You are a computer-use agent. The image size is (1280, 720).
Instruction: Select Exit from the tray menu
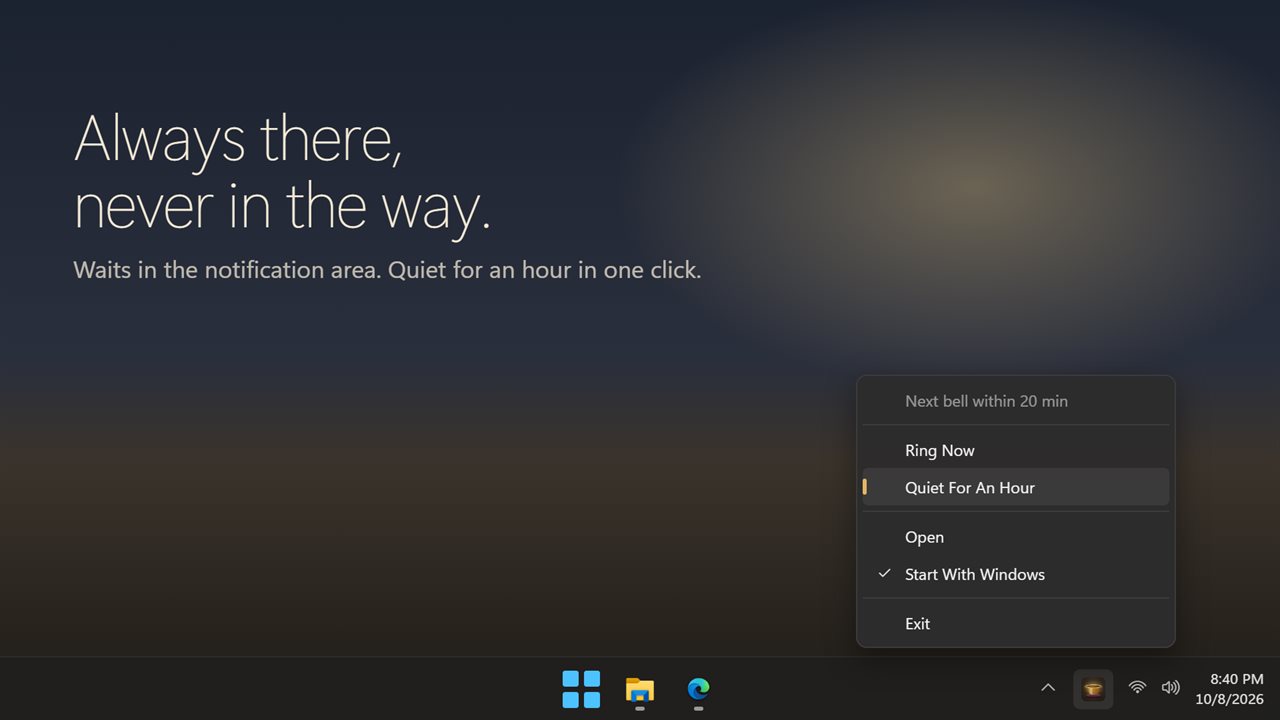point(1016,623)
